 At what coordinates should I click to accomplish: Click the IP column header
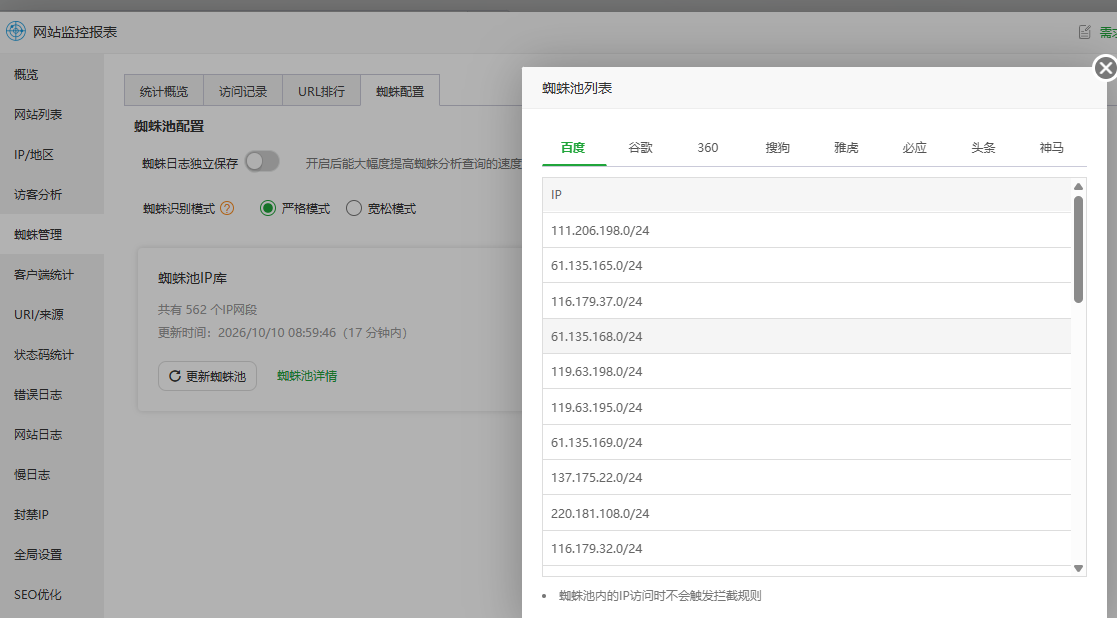tap(807, 194)
